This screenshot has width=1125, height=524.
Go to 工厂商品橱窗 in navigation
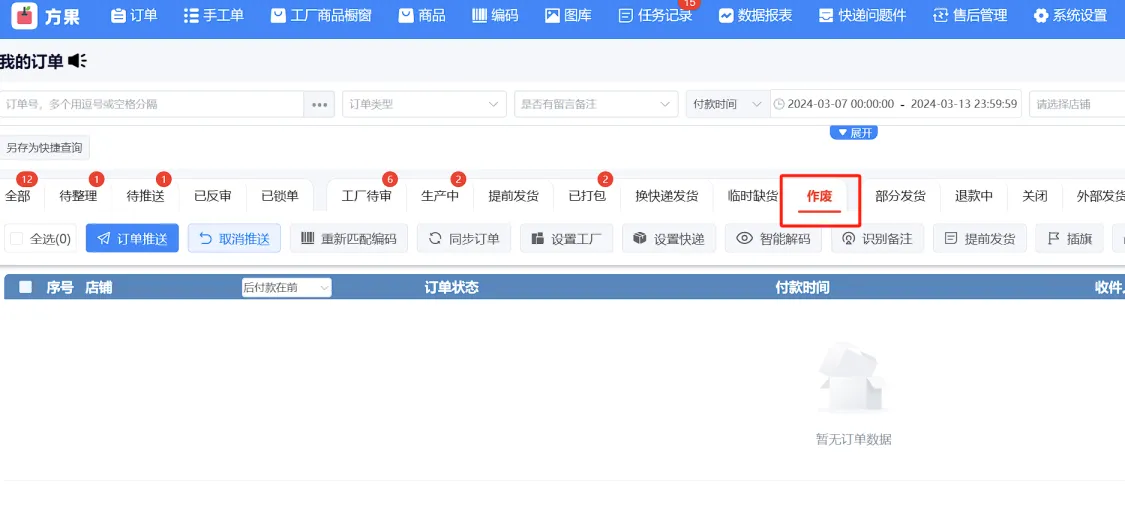[x=321, y=15]
